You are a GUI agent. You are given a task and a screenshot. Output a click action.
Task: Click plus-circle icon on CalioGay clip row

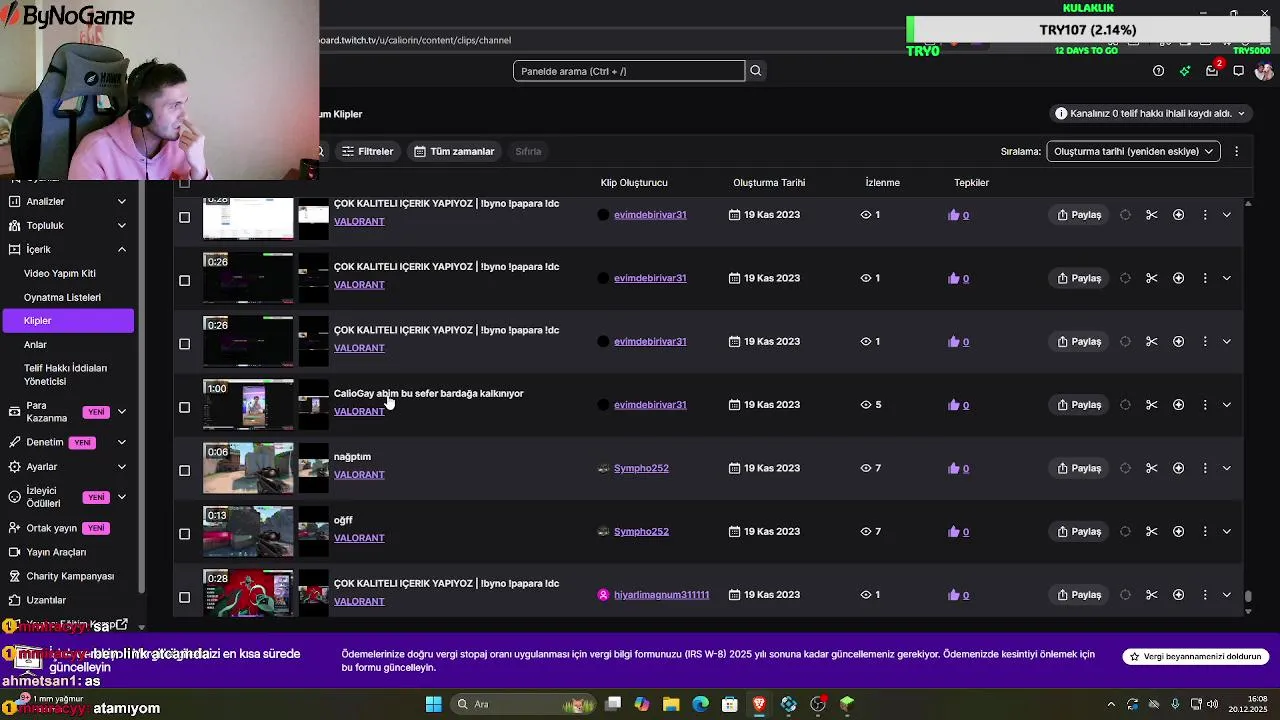point(1178,405)
